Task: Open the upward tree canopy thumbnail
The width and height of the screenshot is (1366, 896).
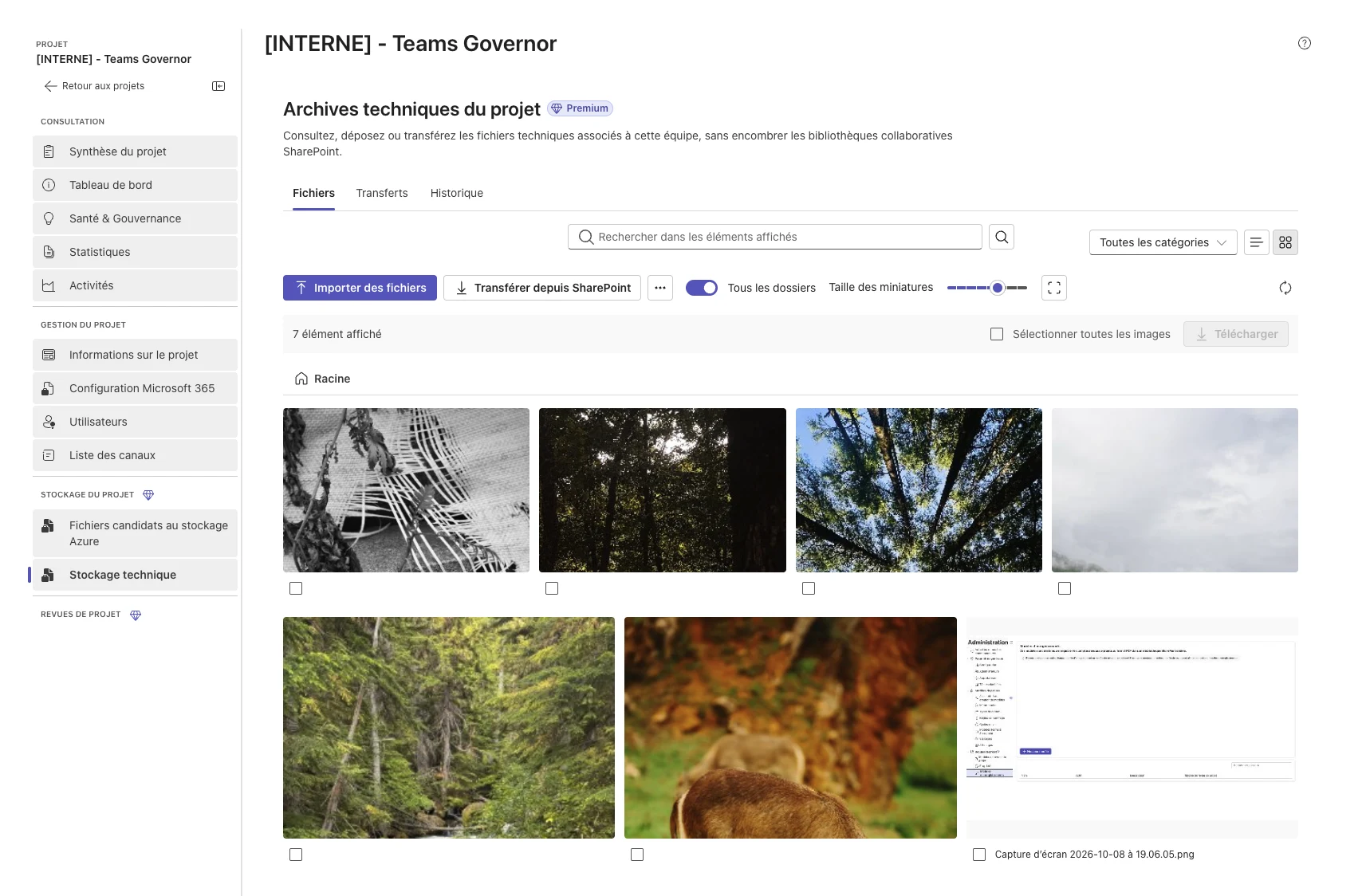Action: [x=919, y=490]
